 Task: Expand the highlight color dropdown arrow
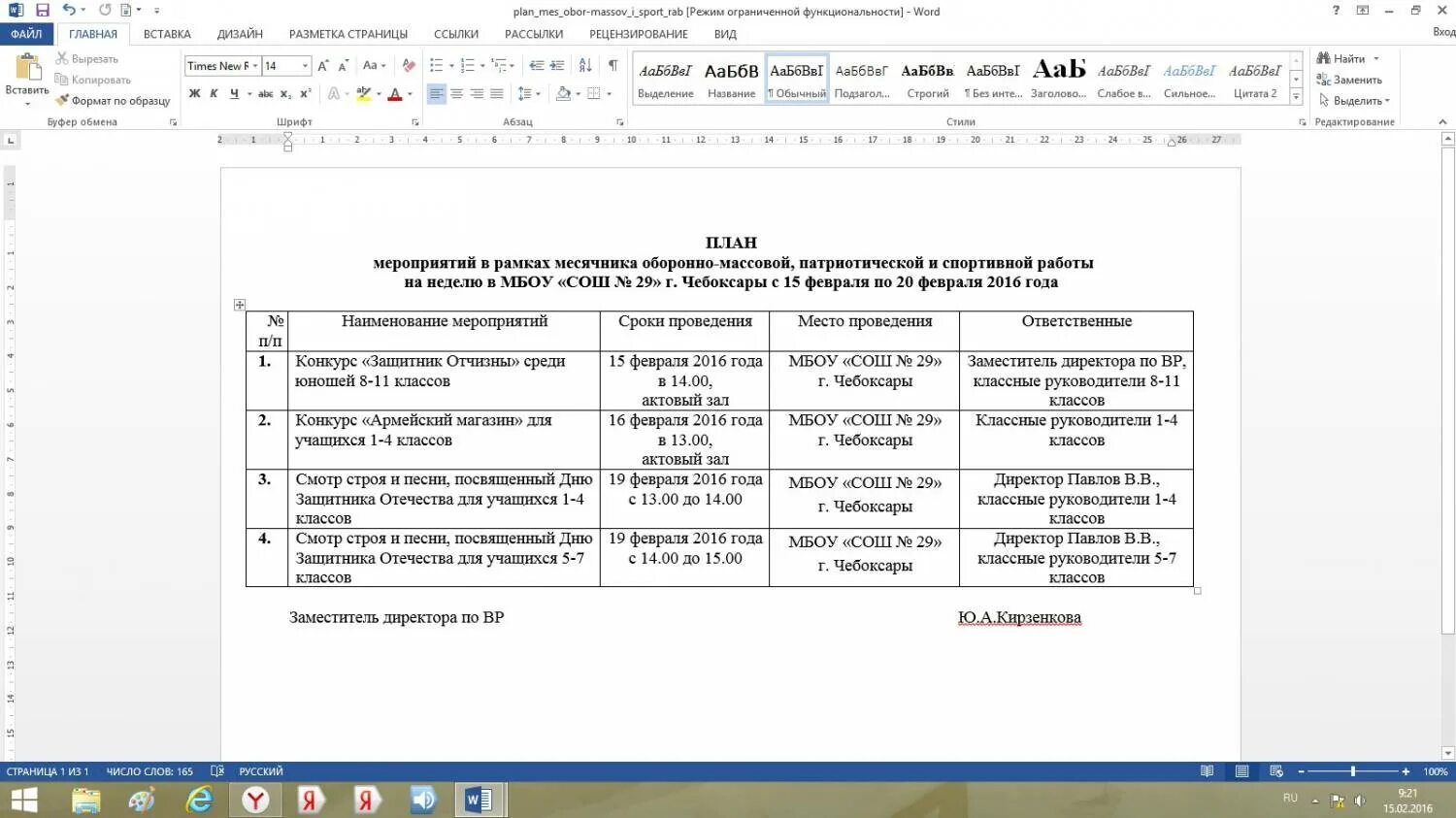pos(377,94)
